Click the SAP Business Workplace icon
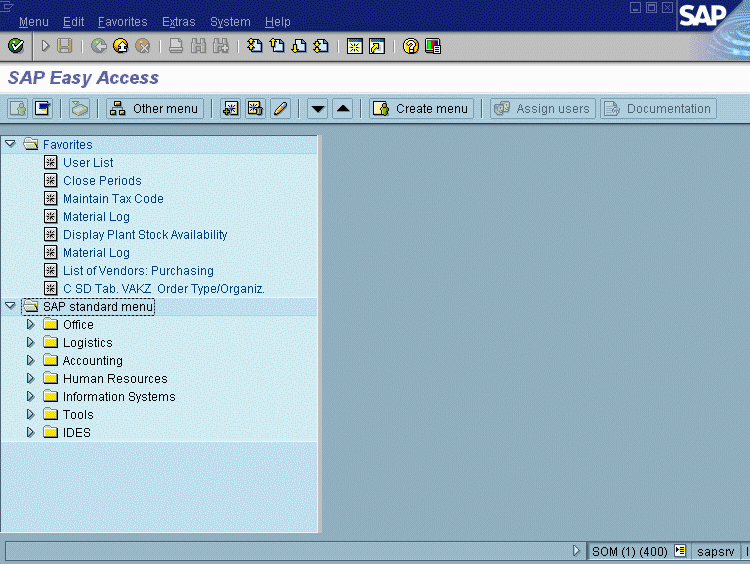The image size is (750, 564). pyautogui.click(x=79, y=109)
